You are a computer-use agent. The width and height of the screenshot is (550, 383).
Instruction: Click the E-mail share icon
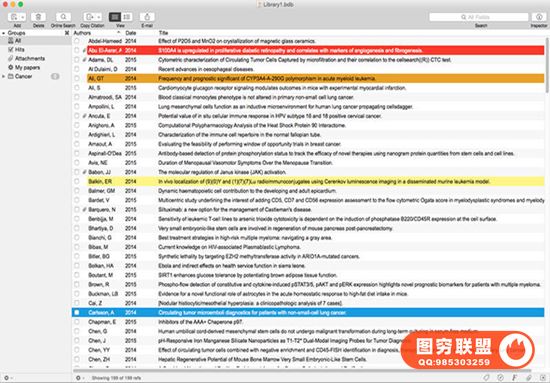click(147, 17)
